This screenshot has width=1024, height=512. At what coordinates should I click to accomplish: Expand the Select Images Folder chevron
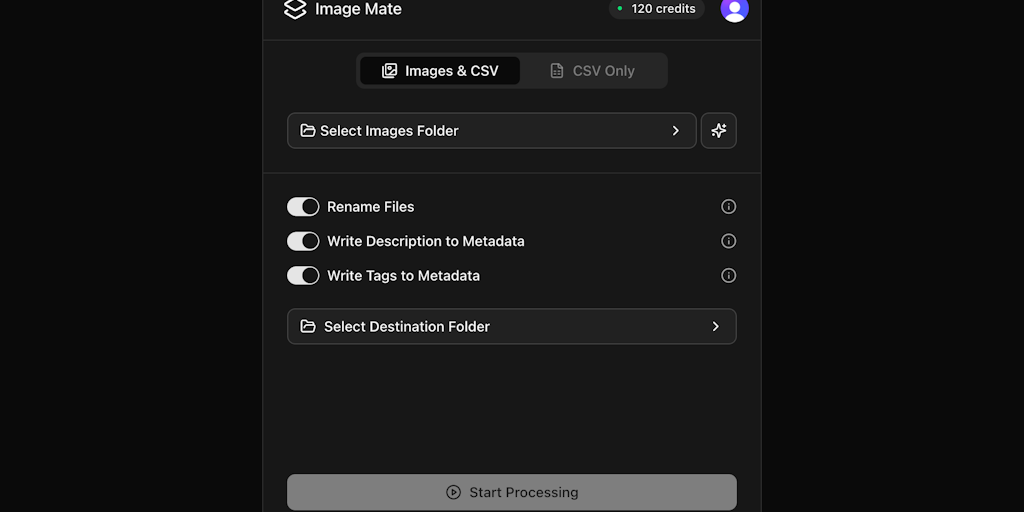click(x=676, y=131)
